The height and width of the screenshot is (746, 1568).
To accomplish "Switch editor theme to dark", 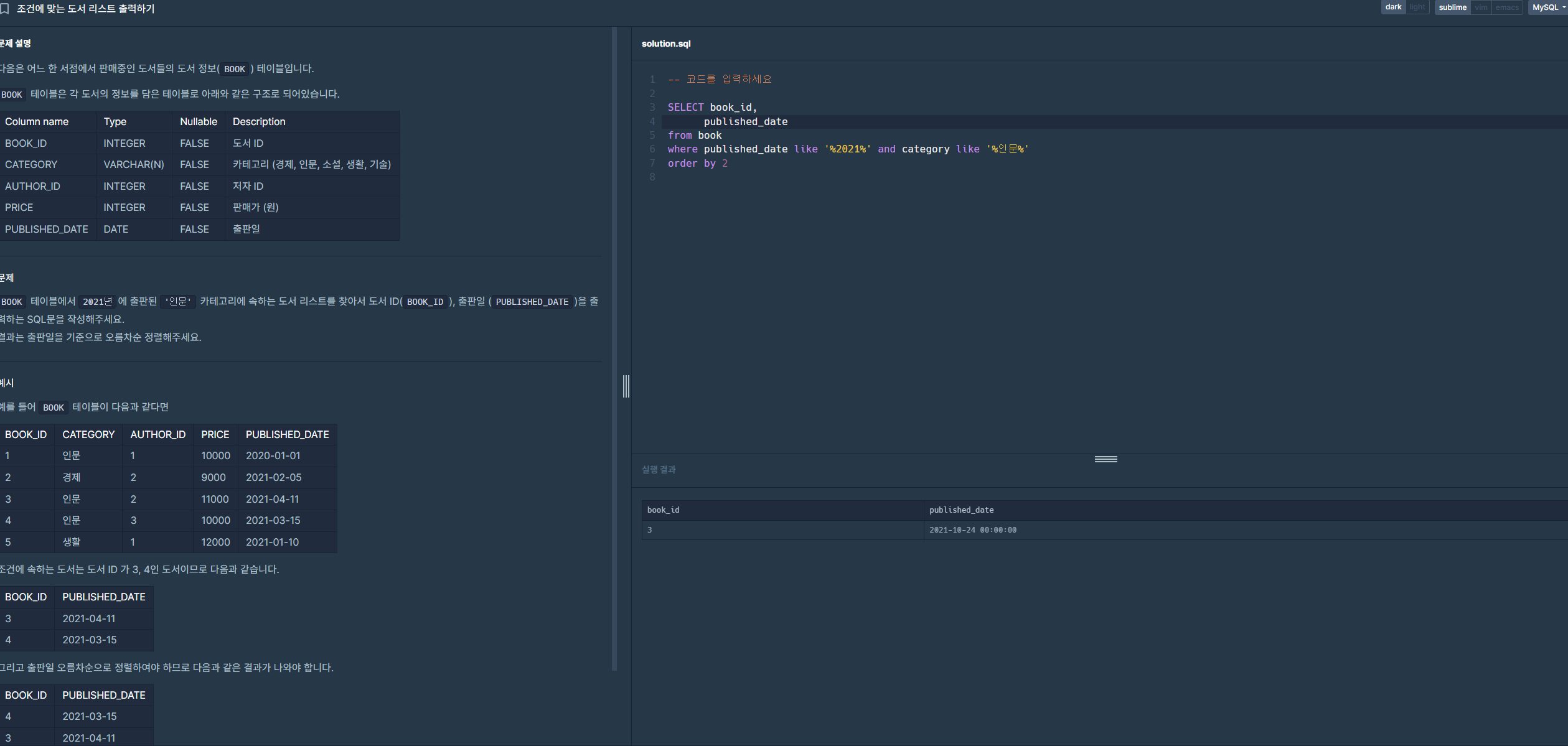I will 1393,7.
